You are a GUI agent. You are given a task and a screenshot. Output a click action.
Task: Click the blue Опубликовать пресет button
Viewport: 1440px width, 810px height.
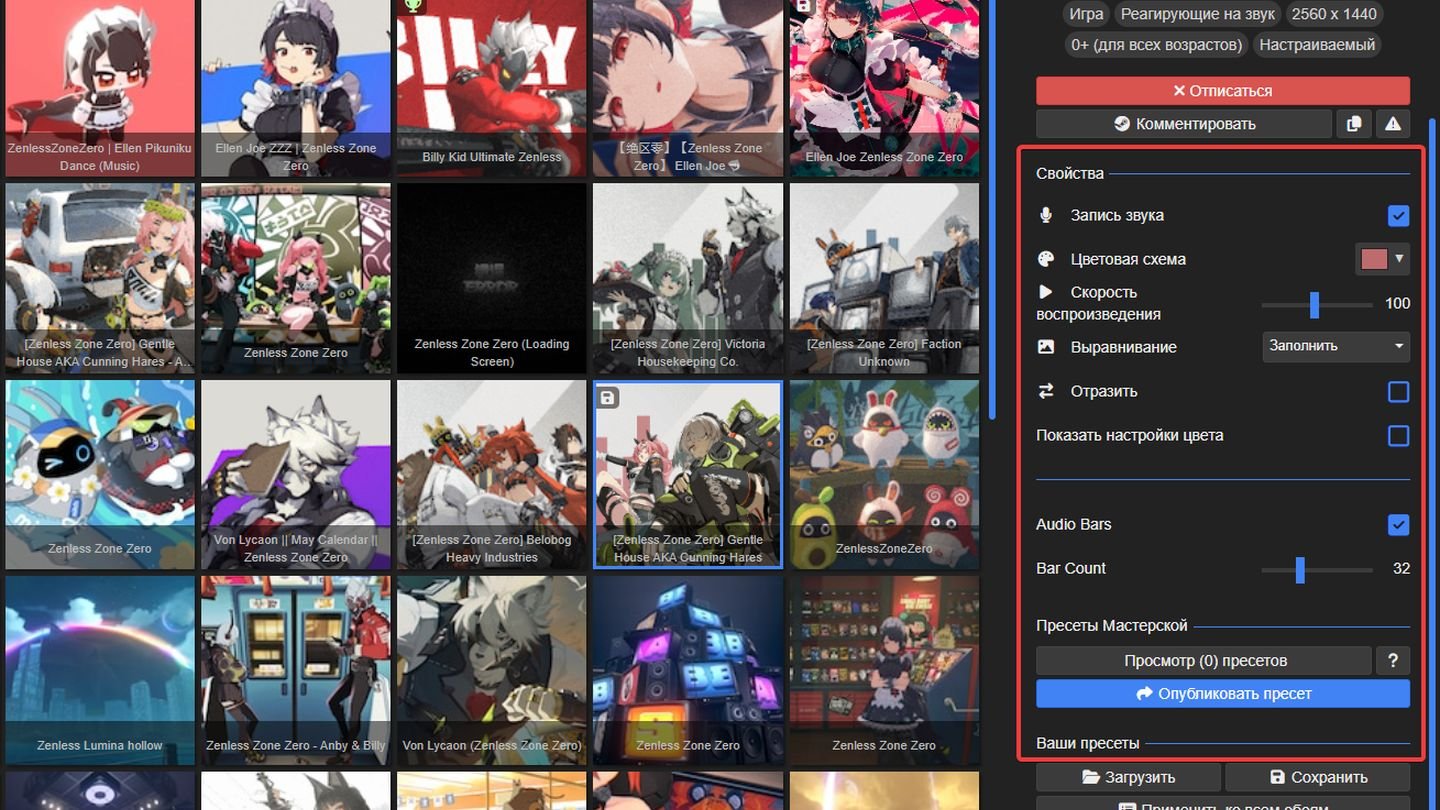1223,693
